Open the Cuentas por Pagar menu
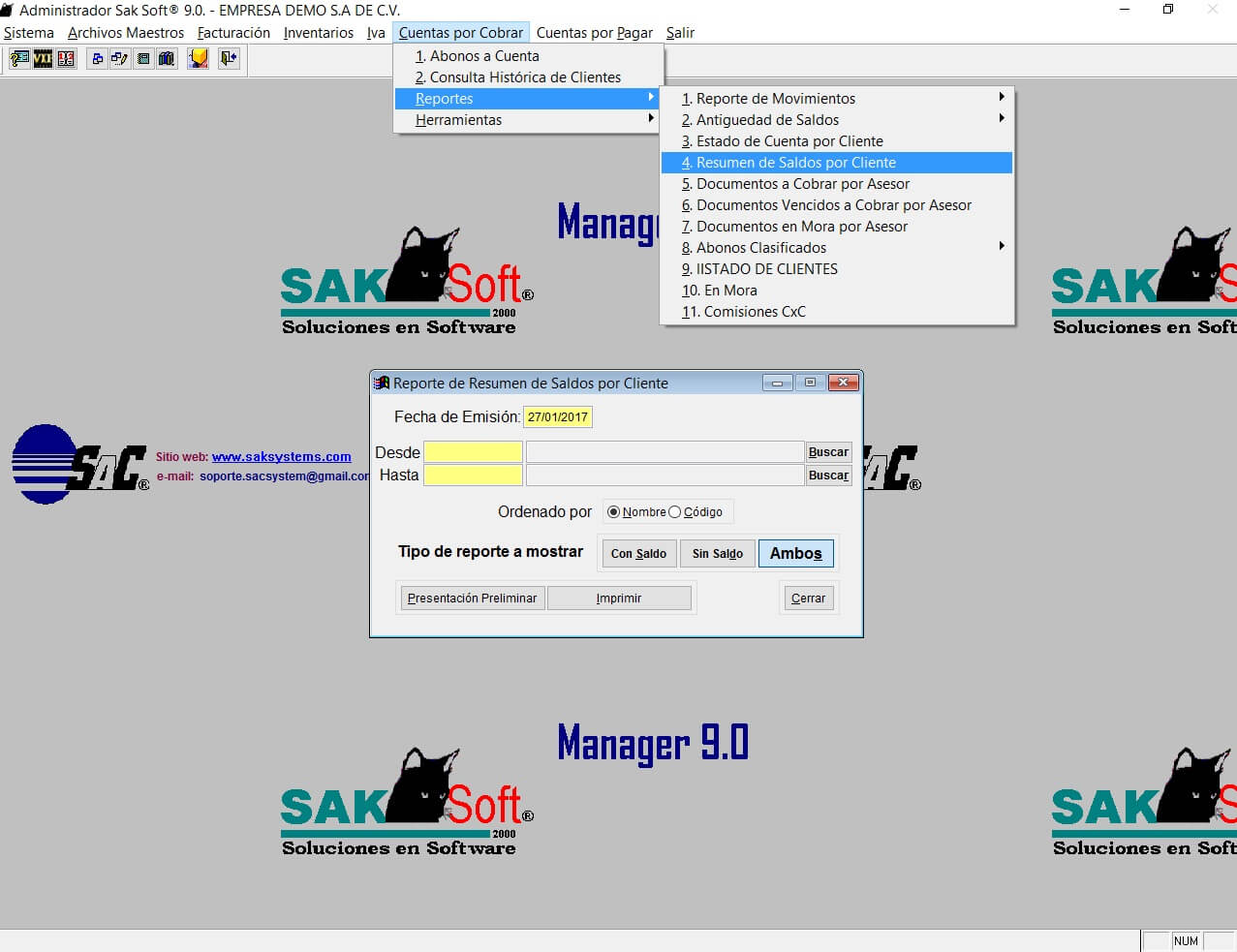This screenshot has height=952, width=1237. [x=595, y=33]
